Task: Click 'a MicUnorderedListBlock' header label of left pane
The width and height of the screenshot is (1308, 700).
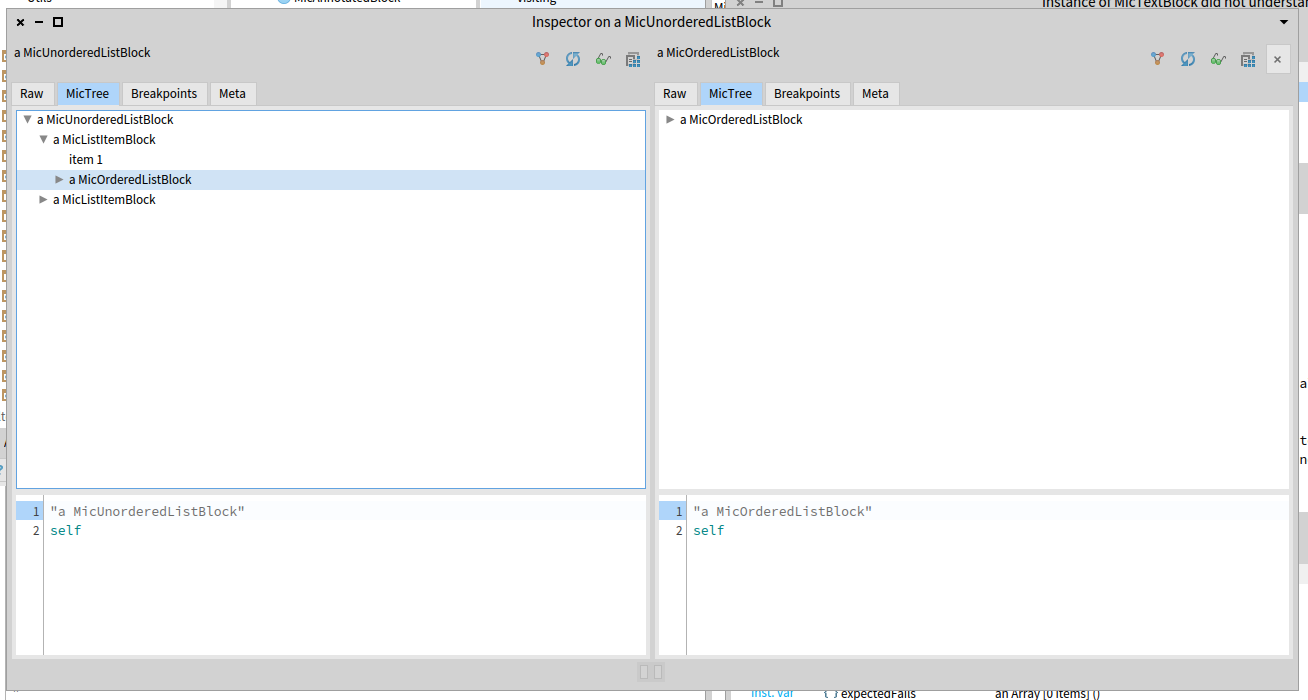Action: (x=82, y=52)
